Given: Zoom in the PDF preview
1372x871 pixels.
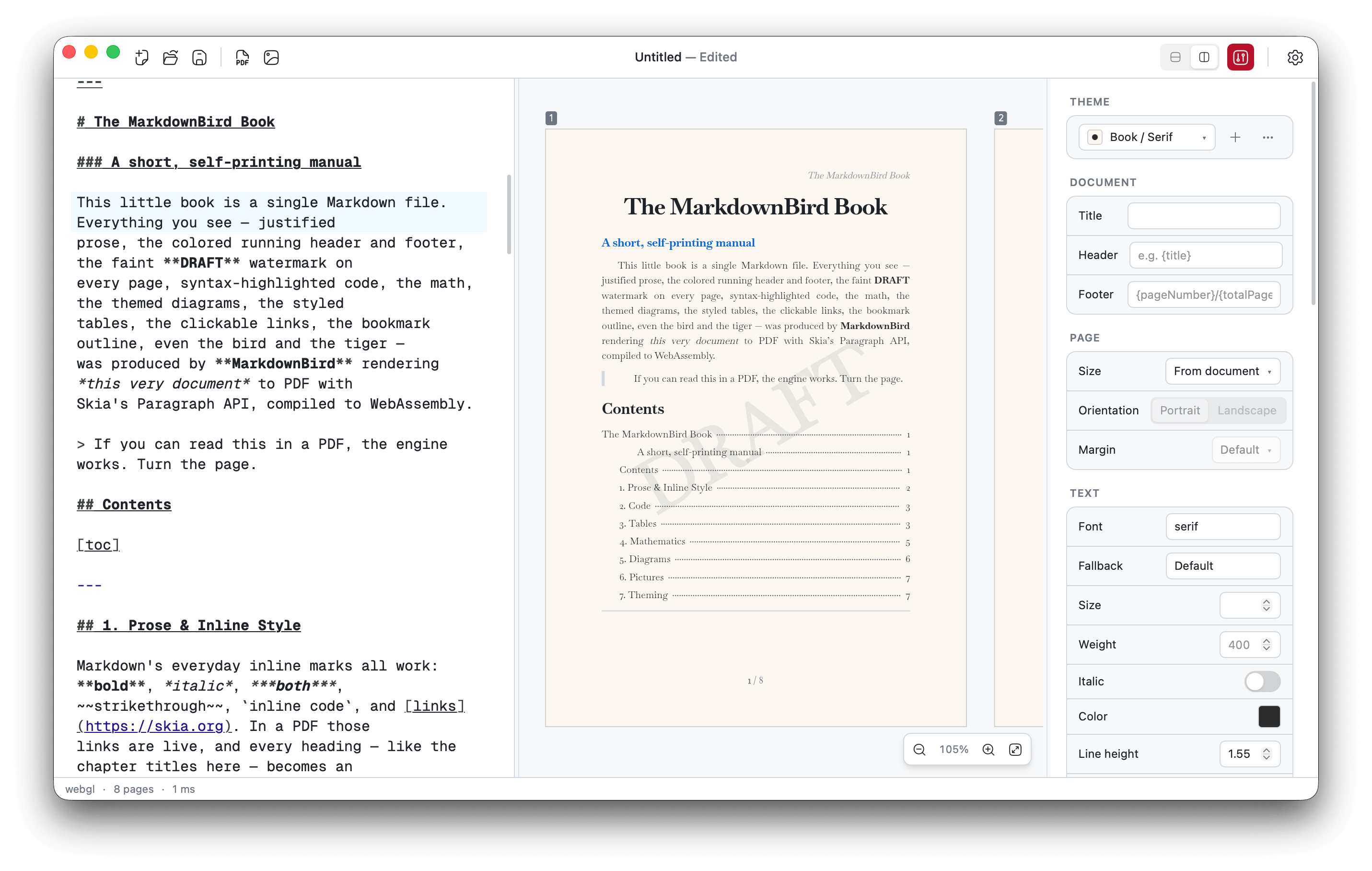Looking at the screenshot, I should pyautogui.click(x=988, y=750).
